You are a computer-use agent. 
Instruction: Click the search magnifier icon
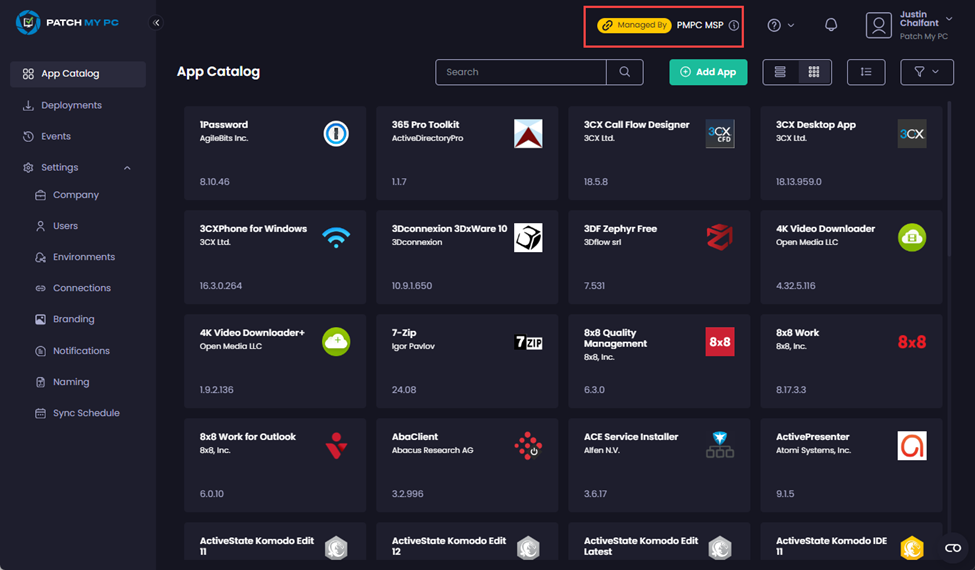click(x=625, y=72)
